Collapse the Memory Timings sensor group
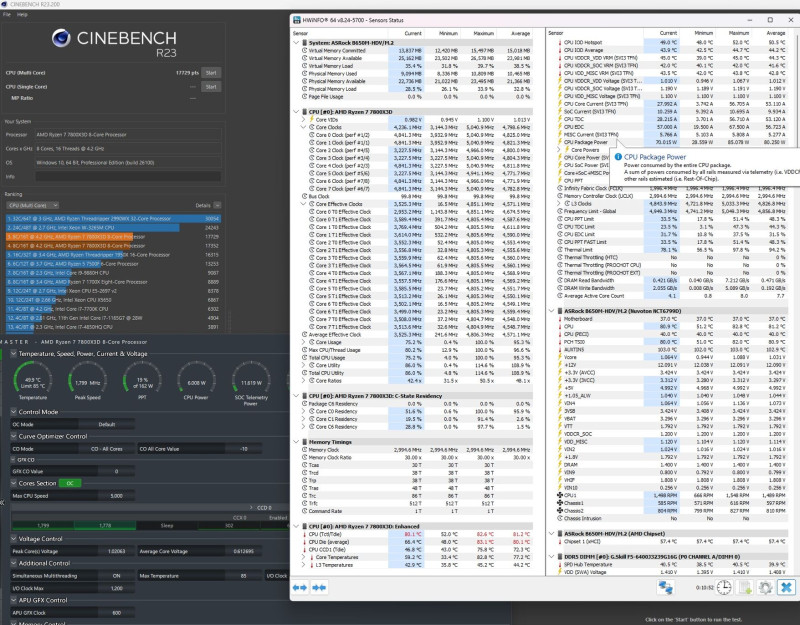The image size is (800, 625). tap(295, 442)
